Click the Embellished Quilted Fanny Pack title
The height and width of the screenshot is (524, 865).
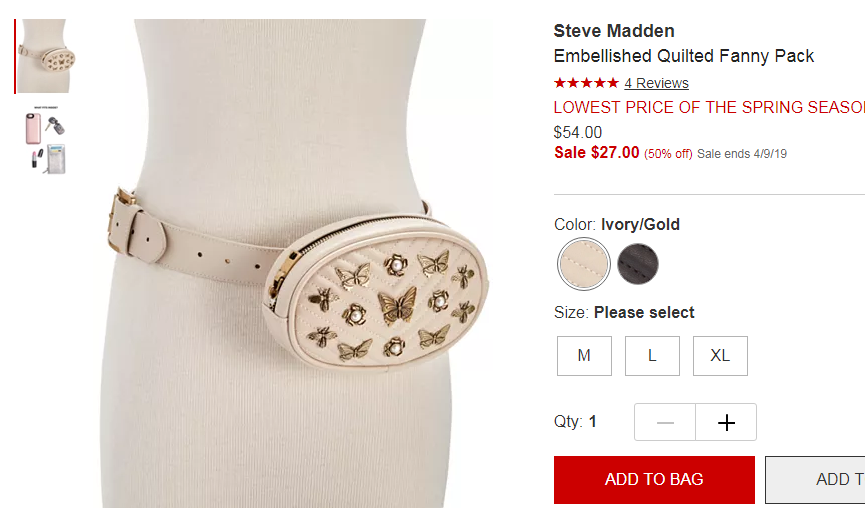pos(684,56)
